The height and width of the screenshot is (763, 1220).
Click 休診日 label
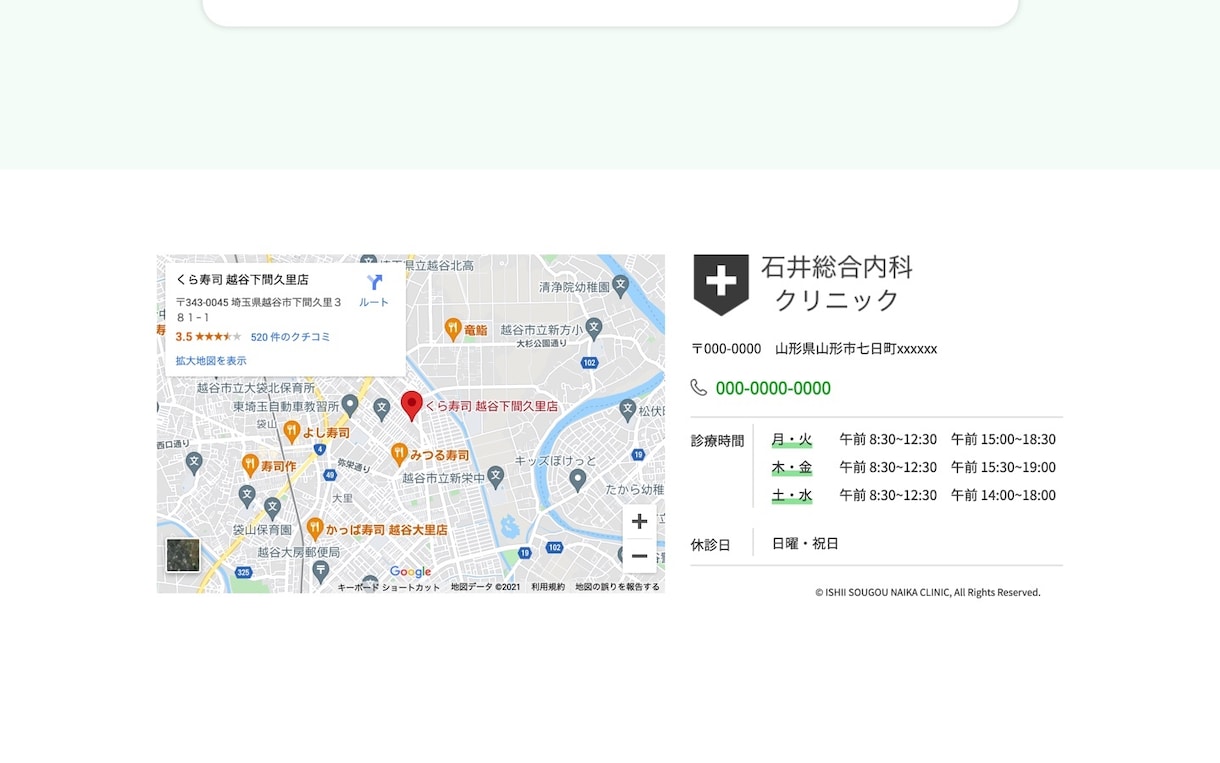coord(710,545)
